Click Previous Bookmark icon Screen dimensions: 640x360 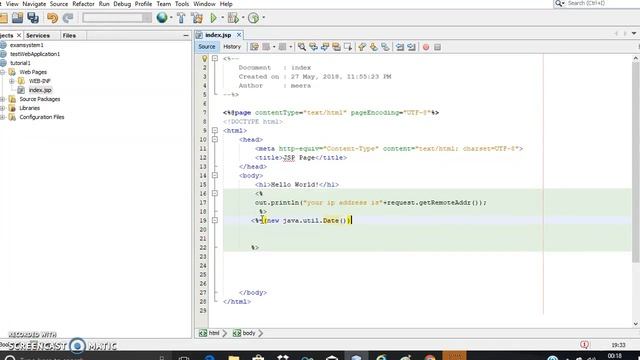coord(362,47)
